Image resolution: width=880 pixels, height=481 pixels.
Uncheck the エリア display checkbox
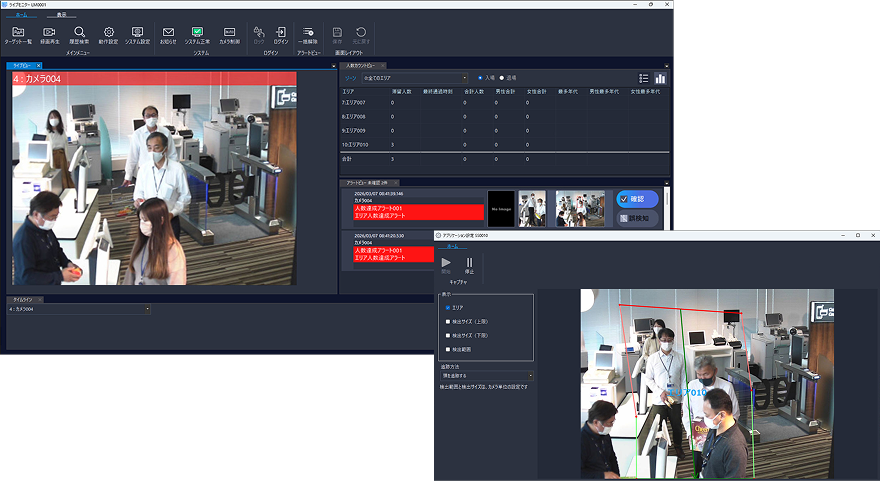click(x=446, y=308)
